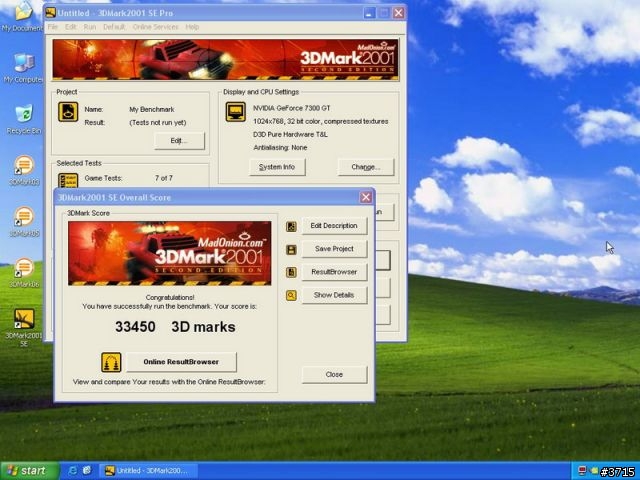Click the D3D Pure Hardware T&L text
The image size is (640, 480).
click(x=290, y=134)
